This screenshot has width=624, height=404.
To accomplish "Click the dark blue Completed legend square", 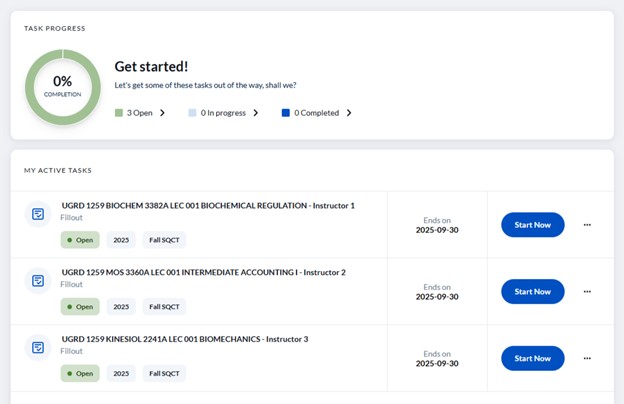I will (286, 113).
